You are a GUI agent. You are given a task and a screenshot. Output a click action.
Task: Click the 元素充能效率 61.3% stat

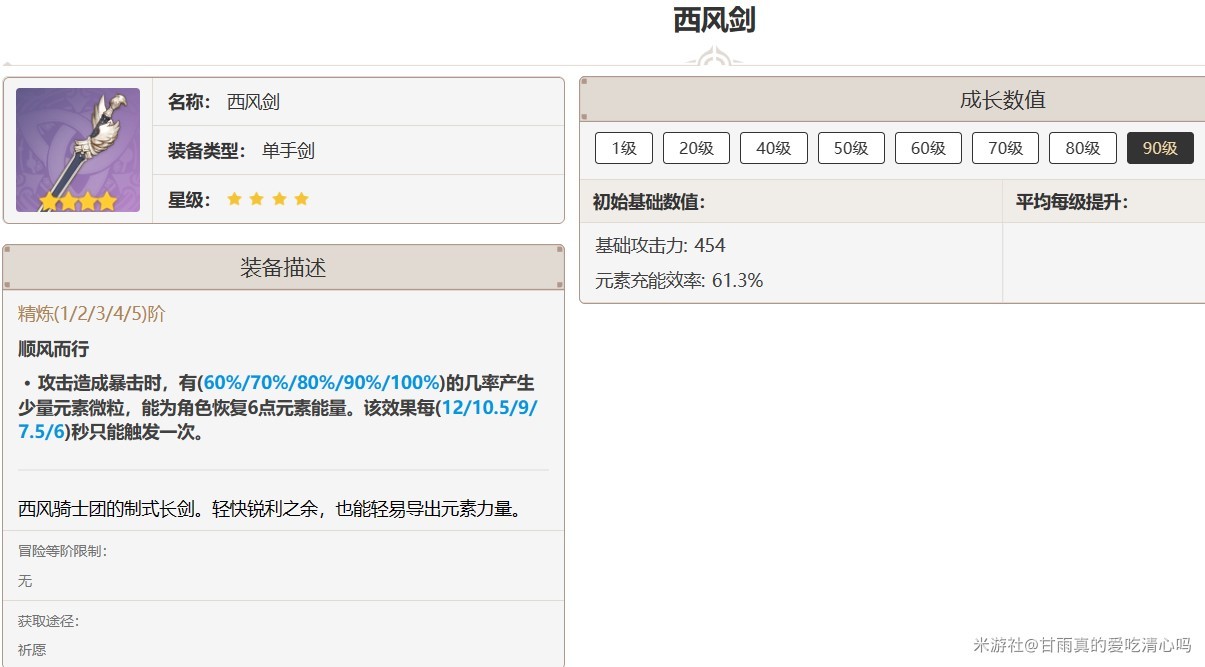coord(679,281)
